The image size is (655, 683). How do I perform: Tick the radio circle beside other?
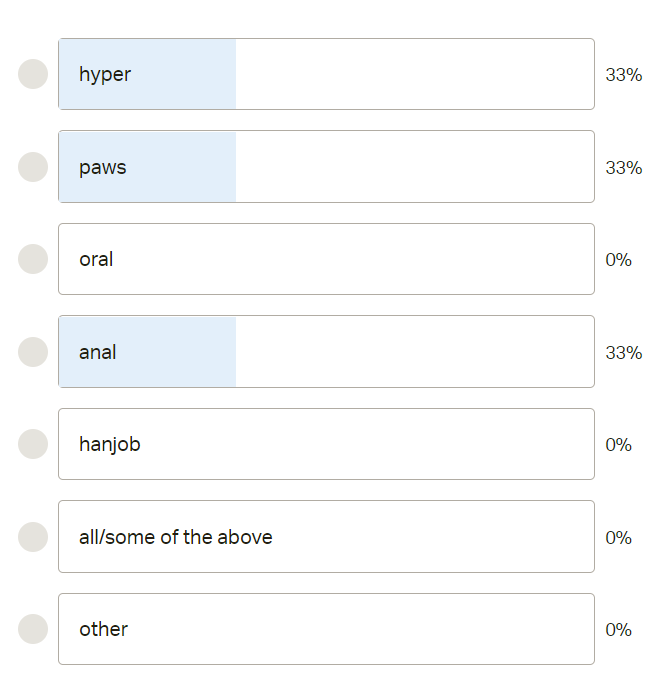click(33, 629)
